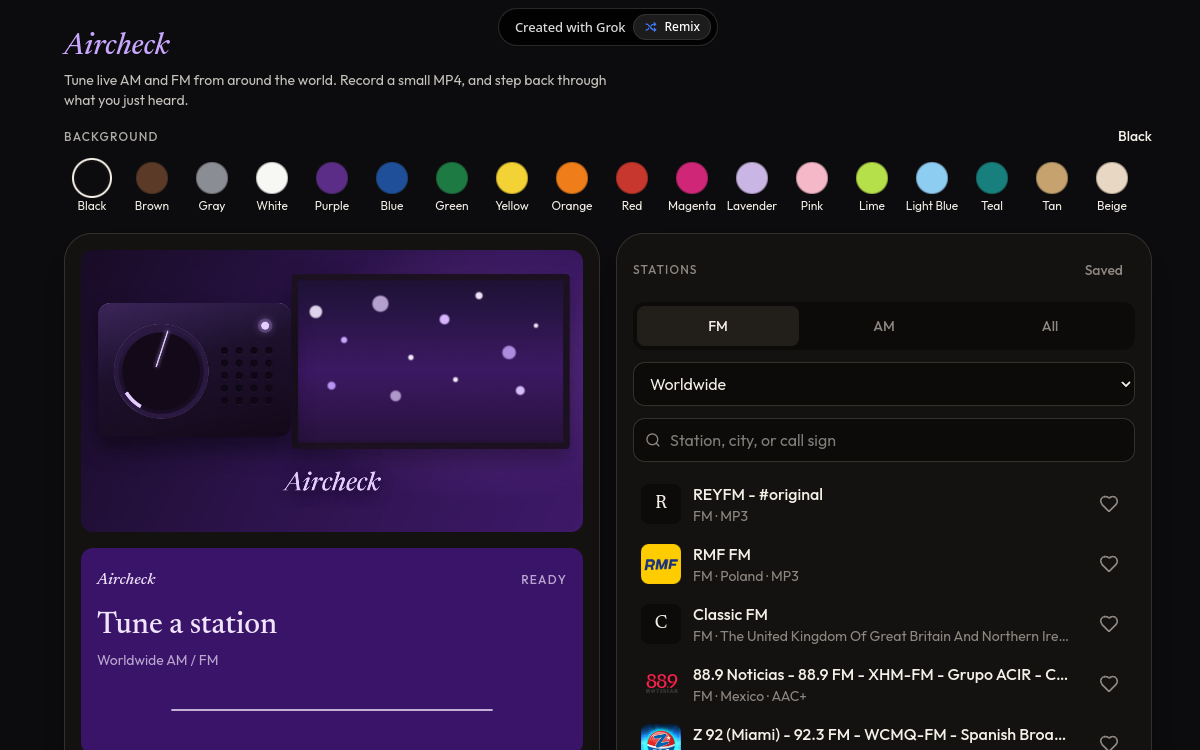The width and height of the screenshot is (1200, 750).
Task: Click the station search input field
Action: tap(884, 440)
